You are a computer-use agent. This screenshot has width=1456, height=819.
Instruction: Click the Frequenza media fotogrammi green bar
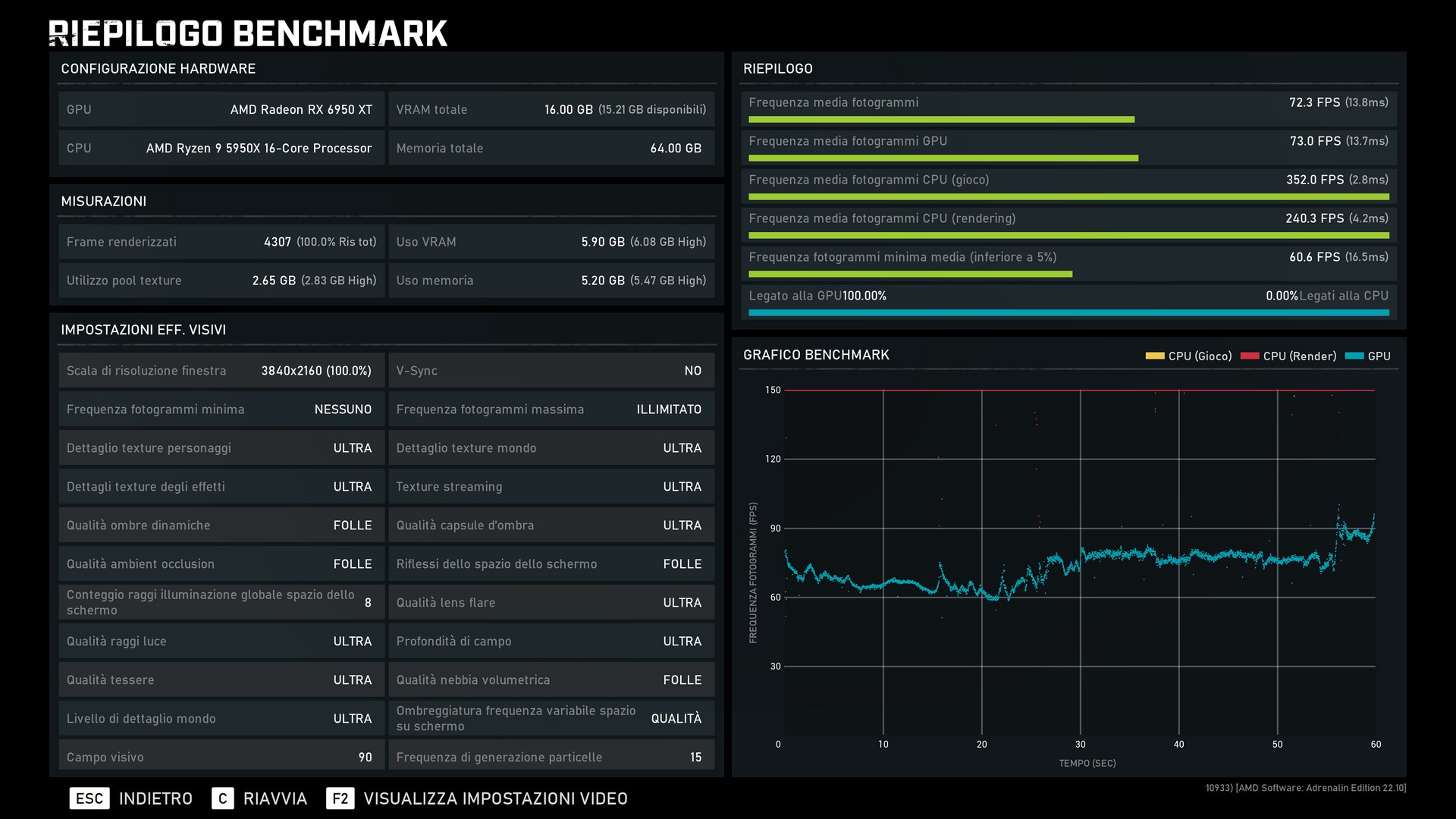[941, 120]
